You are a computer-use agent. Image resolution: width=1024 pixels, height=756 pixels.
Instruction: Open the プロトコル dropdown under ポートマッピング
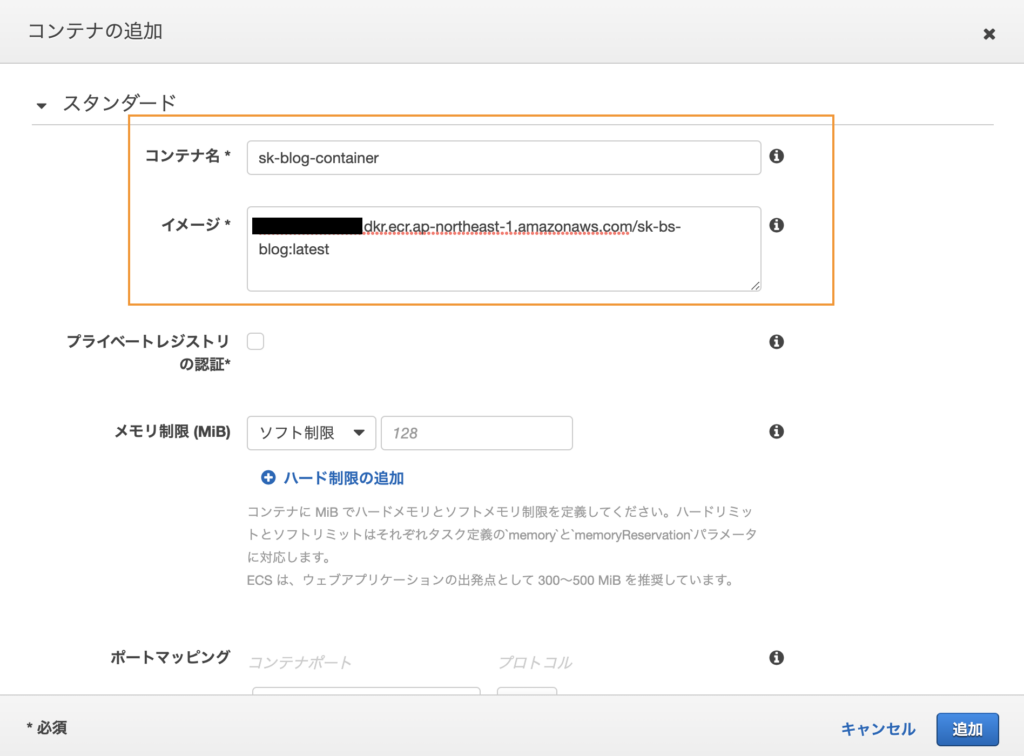527,695
